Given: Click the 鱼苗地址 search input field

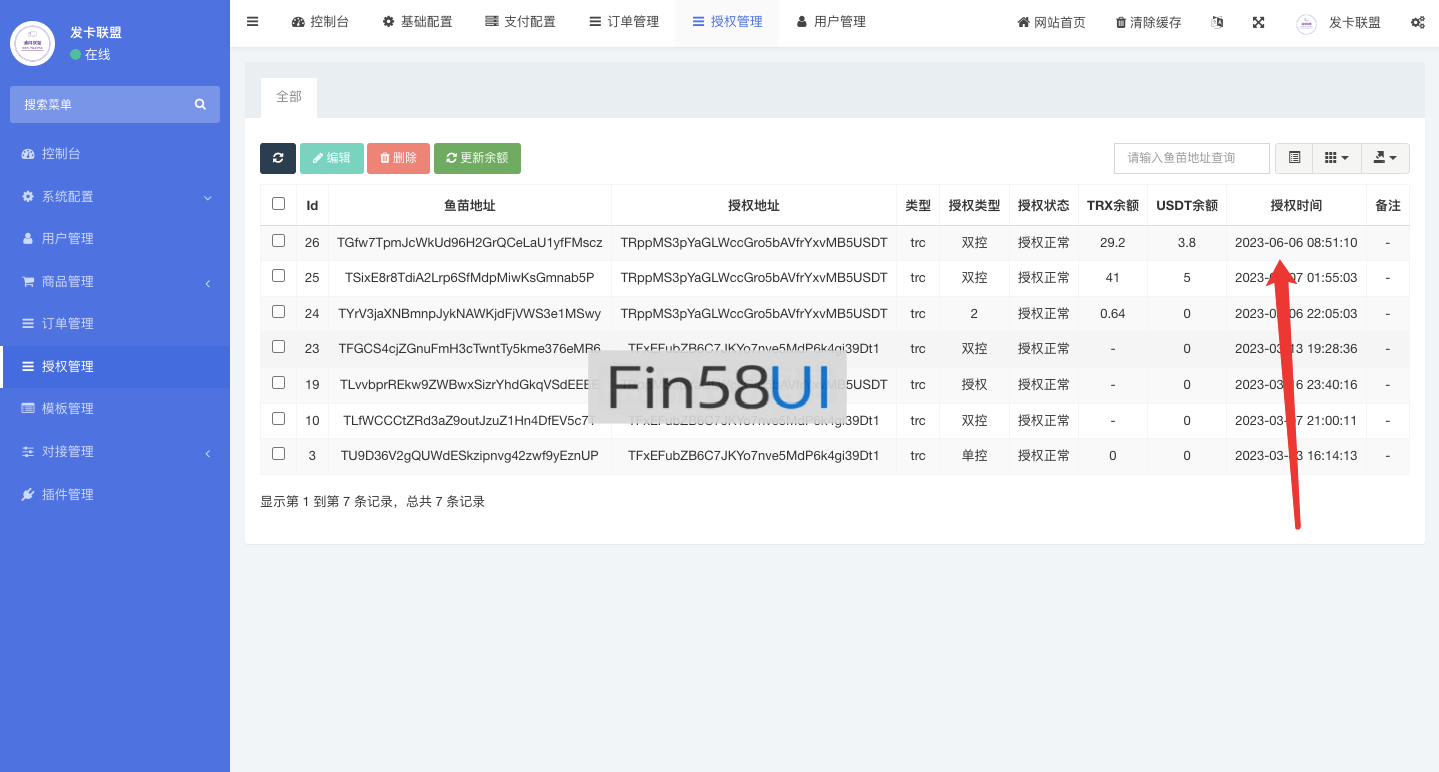Looking at the screenshot, I should tap(1191, 158).
